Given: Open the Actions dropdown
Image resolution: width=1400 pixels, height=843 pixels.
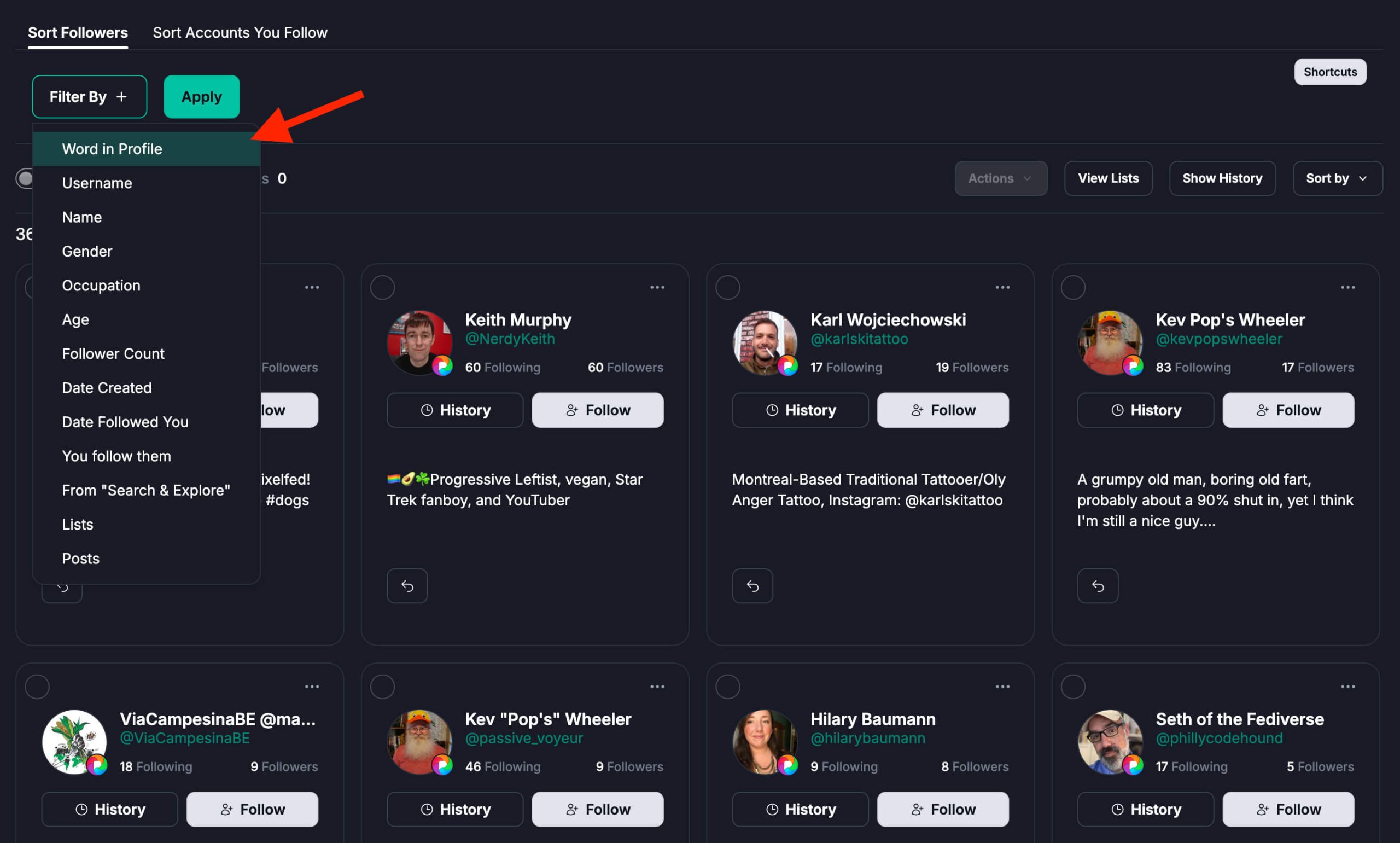Looking at the screenshot, I should [x=1000, y=178].
